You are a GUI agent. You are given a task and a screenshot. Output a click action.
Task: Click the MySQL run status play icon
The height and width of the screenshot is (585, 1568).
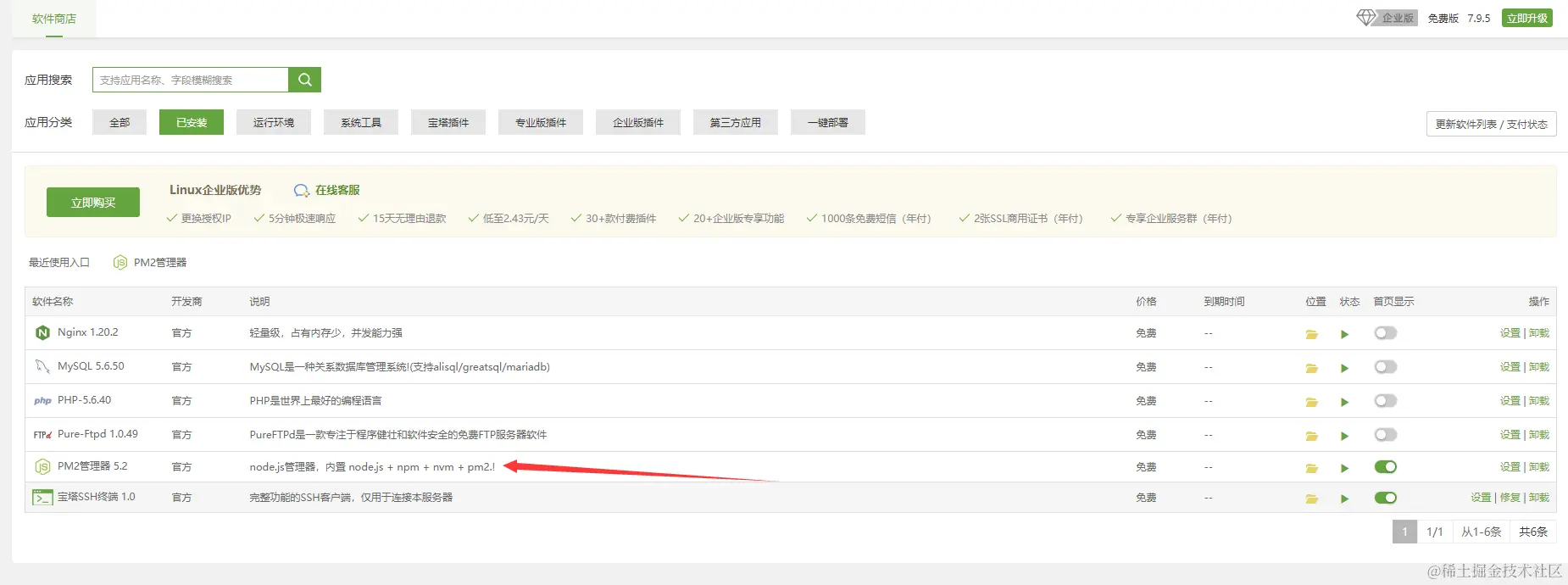click(x=1344, y=368)
